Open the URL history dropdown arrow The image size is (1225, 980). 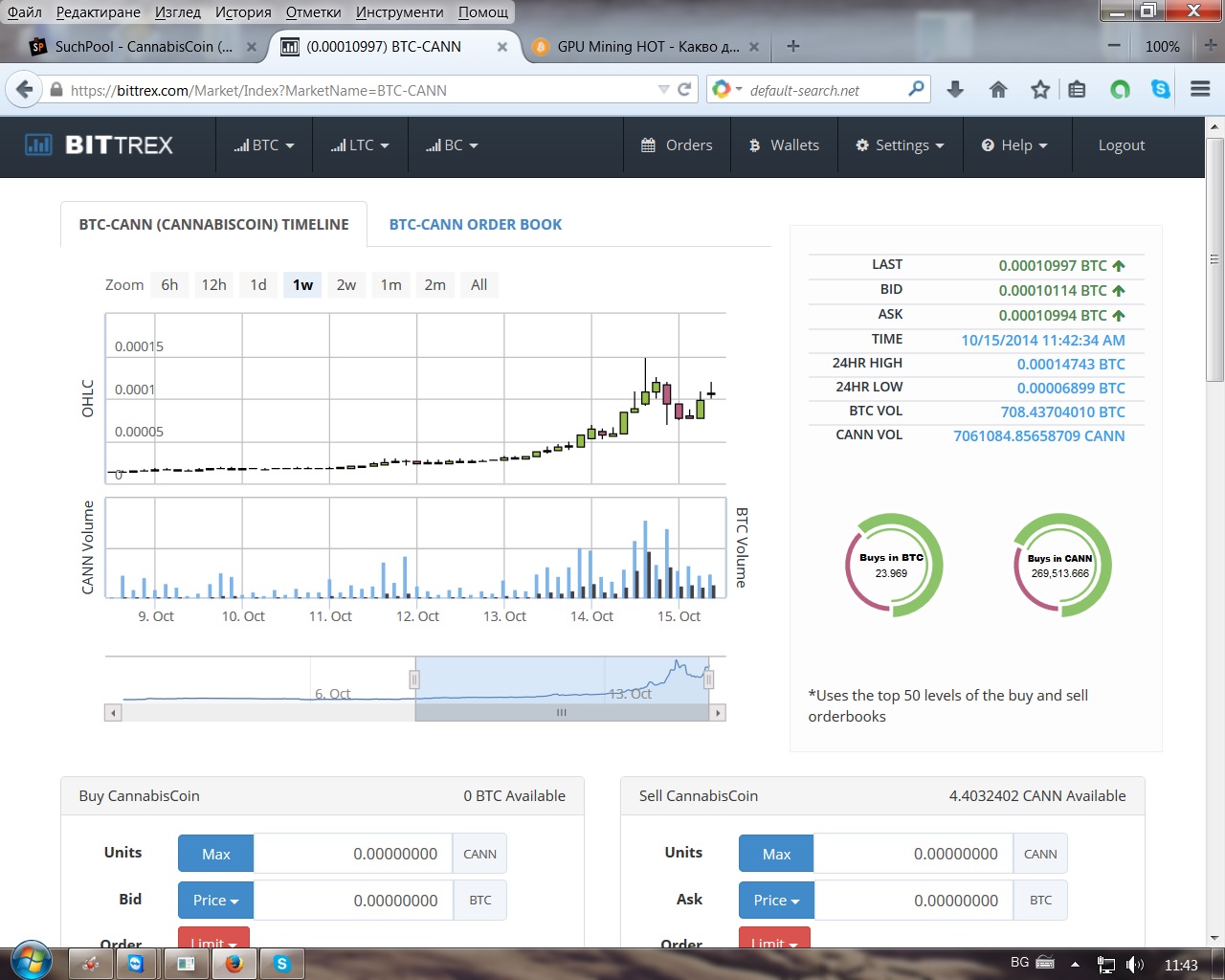tap(664, 90)
